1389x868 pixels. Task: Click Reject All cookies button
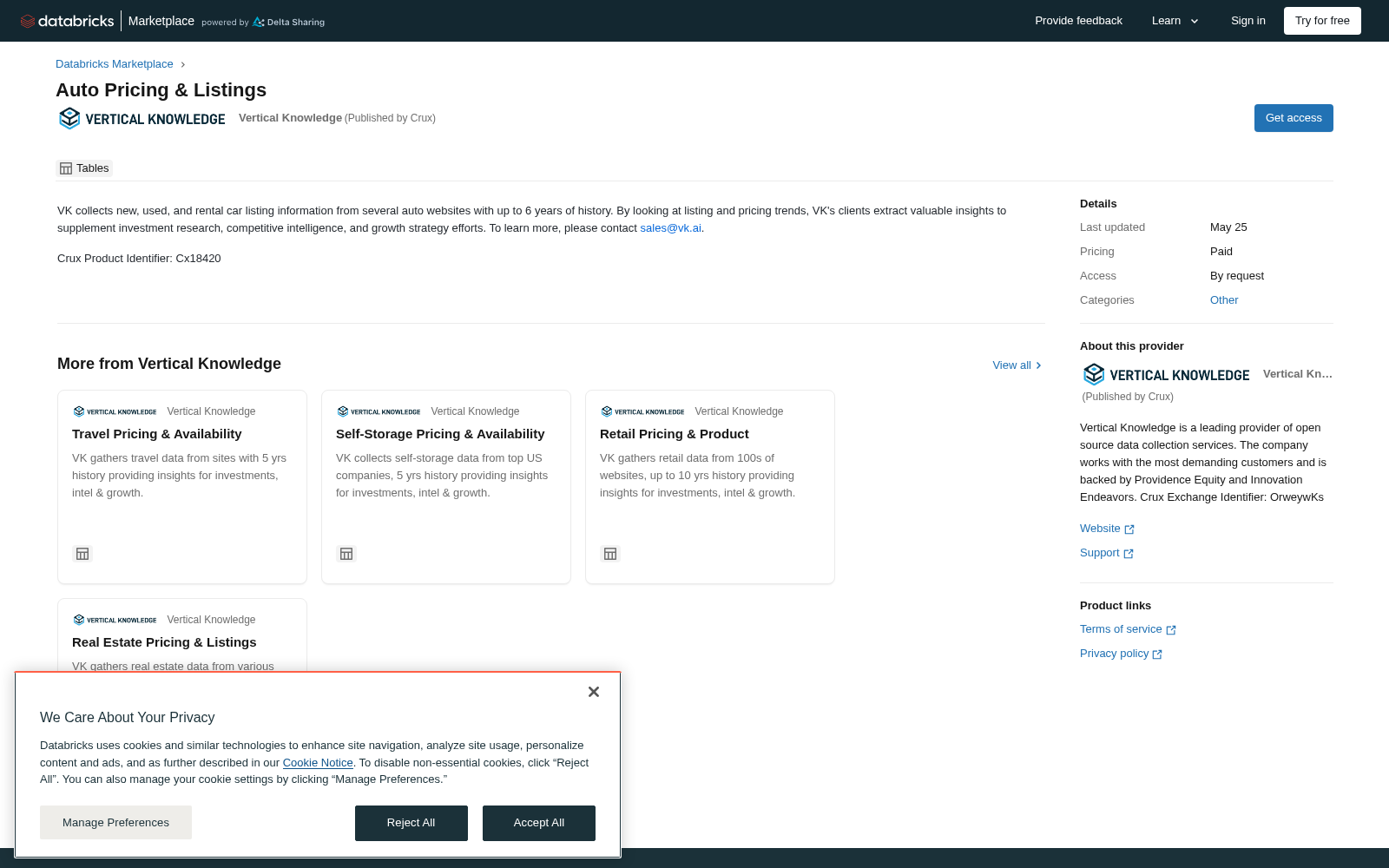[411, 823]
